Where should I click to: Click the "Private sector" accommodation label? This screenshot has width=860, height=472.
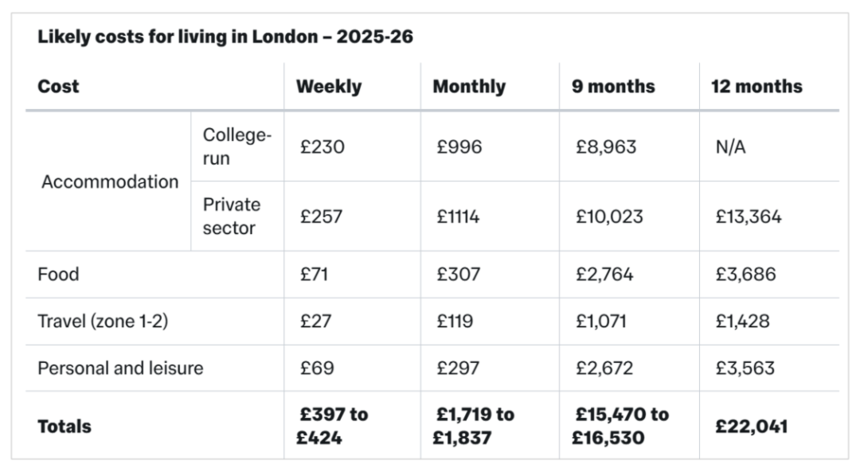tap(231, 216)
